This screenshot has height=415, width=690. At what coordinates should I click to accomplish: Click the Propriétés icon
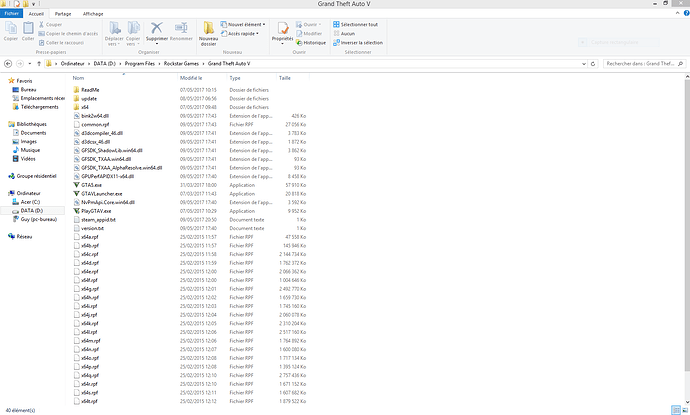(x=283, y=30)
